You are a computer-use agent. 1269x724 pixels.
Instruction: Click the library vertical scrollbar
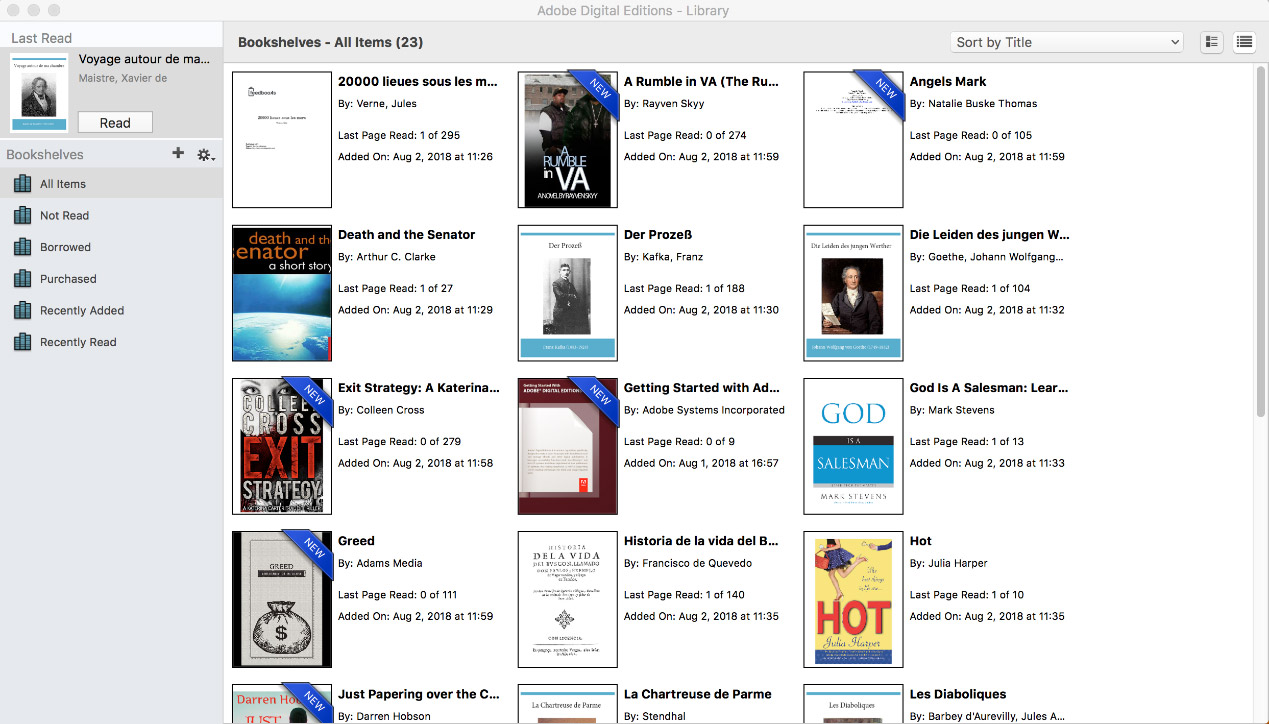pos(1260,250)
